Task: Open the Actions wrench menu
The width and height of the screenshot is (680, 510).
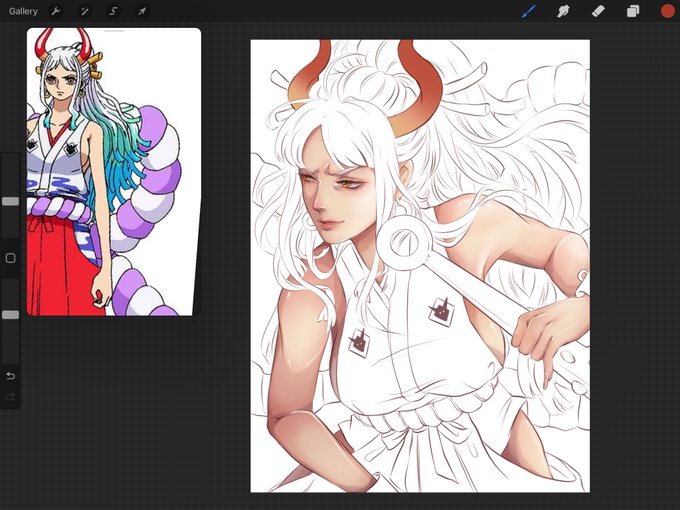Action: (x=56, y=11)
